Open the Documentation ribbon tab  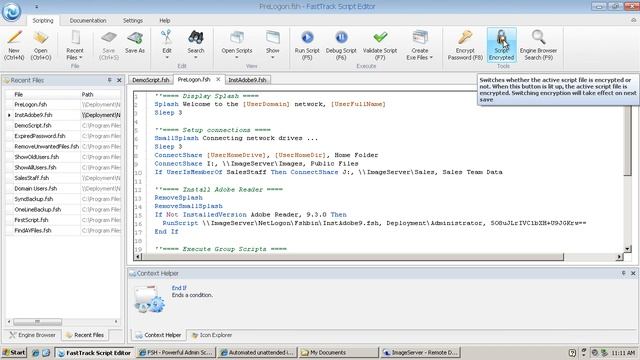pos(88,20)
